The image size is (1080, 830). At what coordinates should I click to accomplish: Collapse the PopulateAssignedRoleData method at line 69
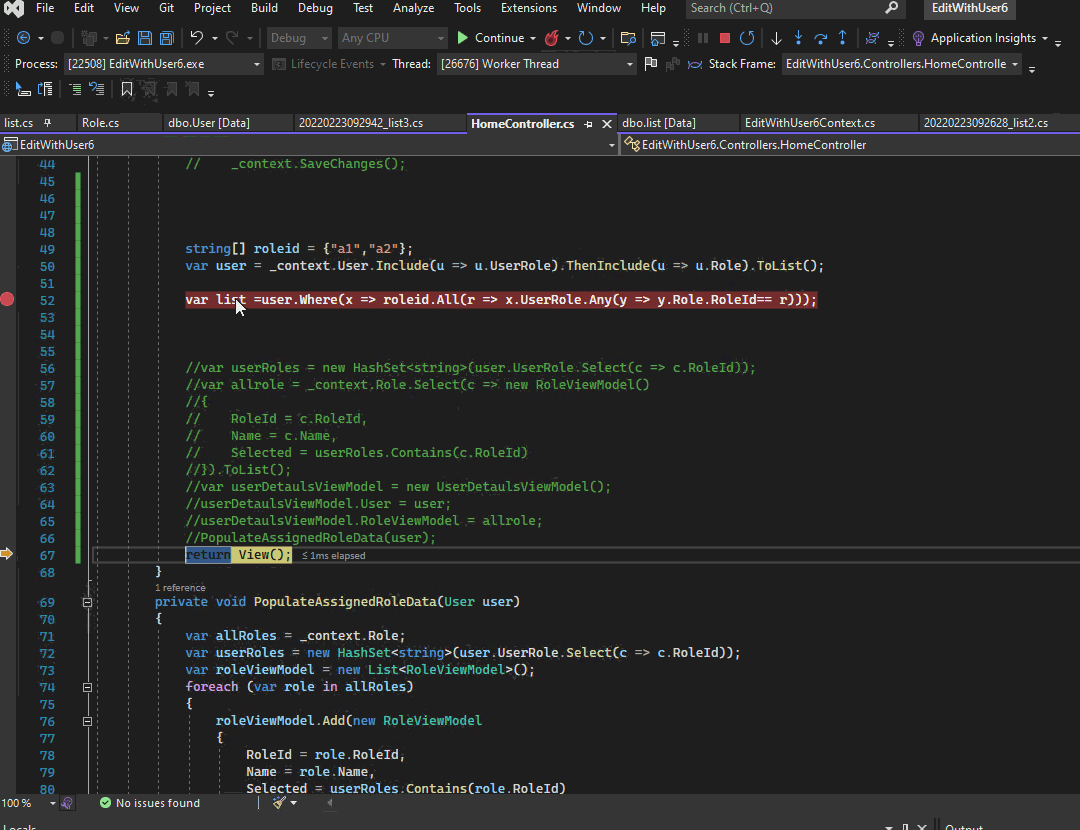click(87, 602)
